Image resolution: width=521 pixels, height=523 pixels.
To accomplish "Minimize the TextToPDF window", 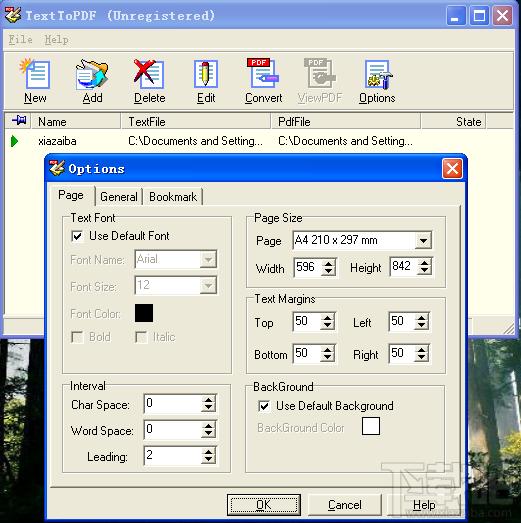I will [456, 16].
